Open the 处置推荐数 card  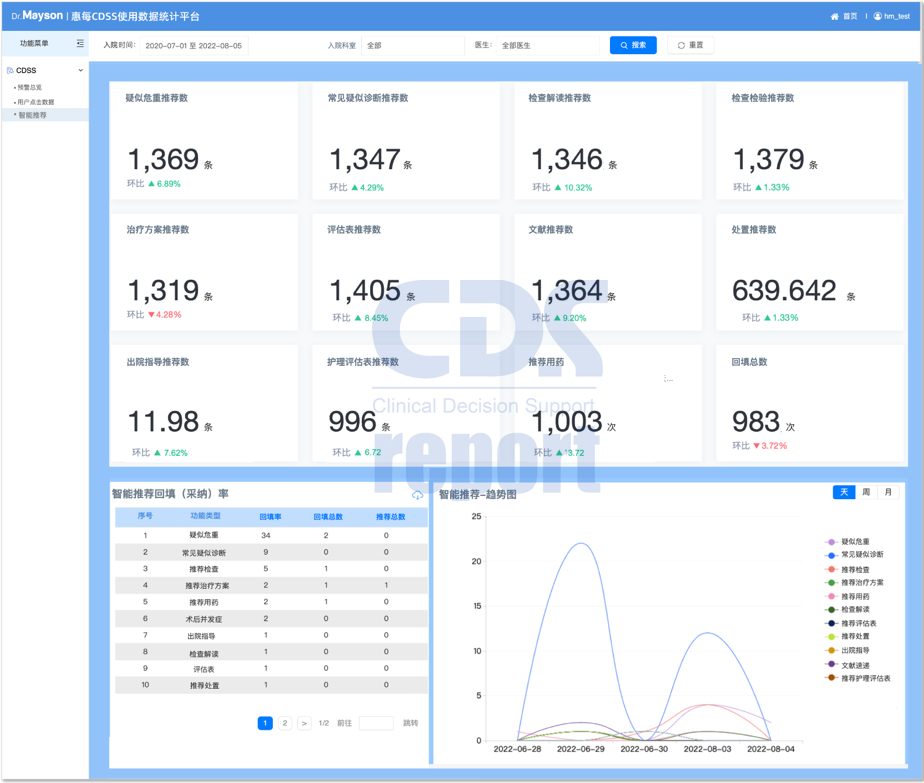(810, 272)
